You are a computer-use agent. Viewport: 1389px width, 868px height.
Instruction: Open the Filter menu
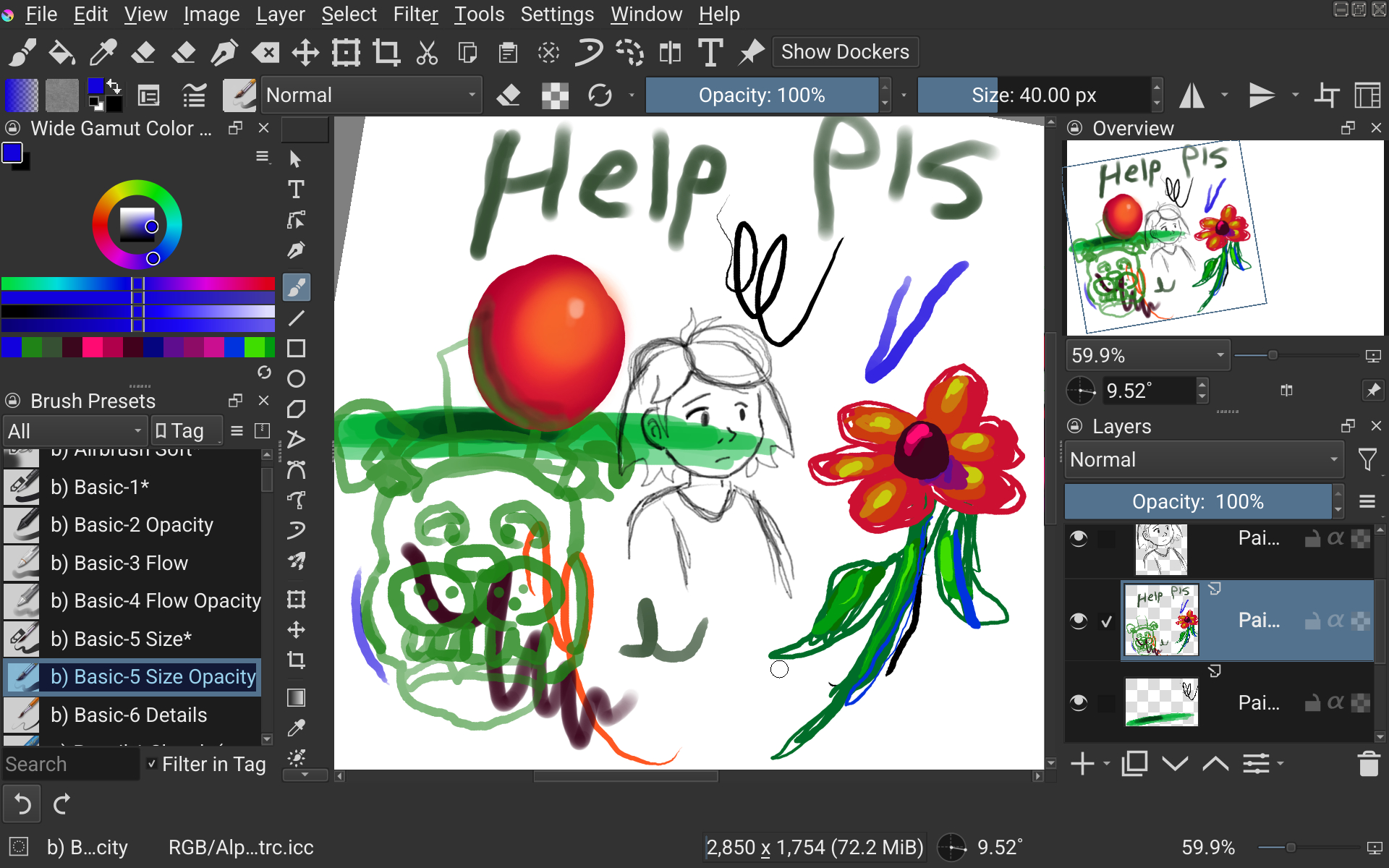[x=415, y=14]
